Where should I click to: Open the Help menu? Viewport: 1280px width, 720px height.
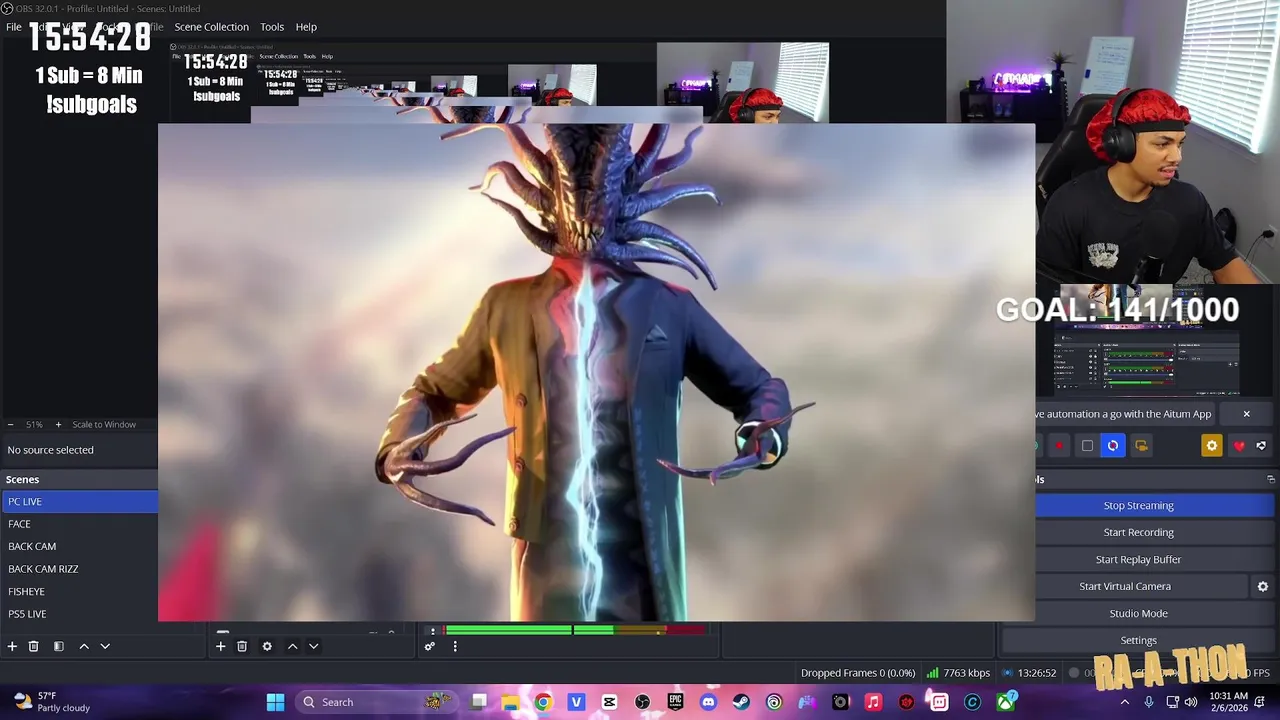[x=306, y=27]
